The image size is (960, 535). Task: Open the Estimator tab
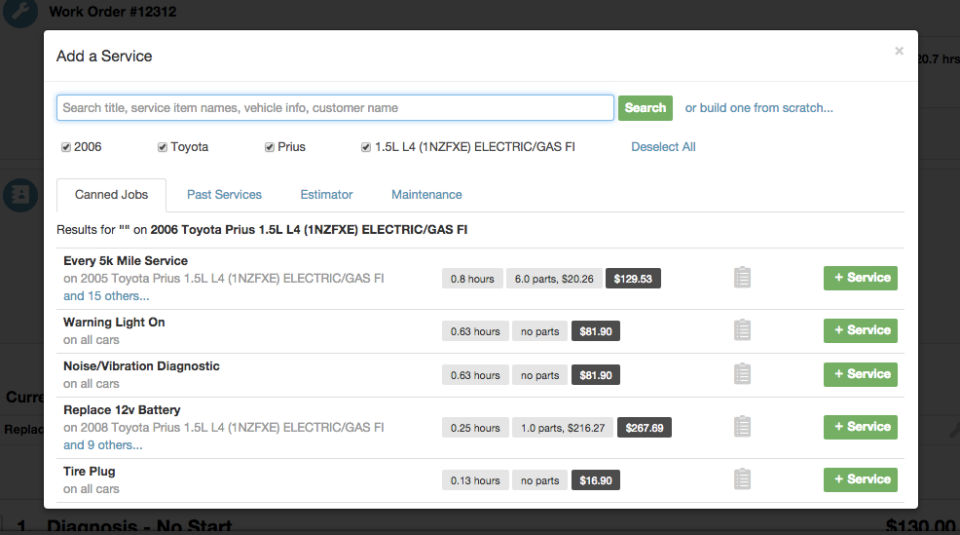pos(326,195)
